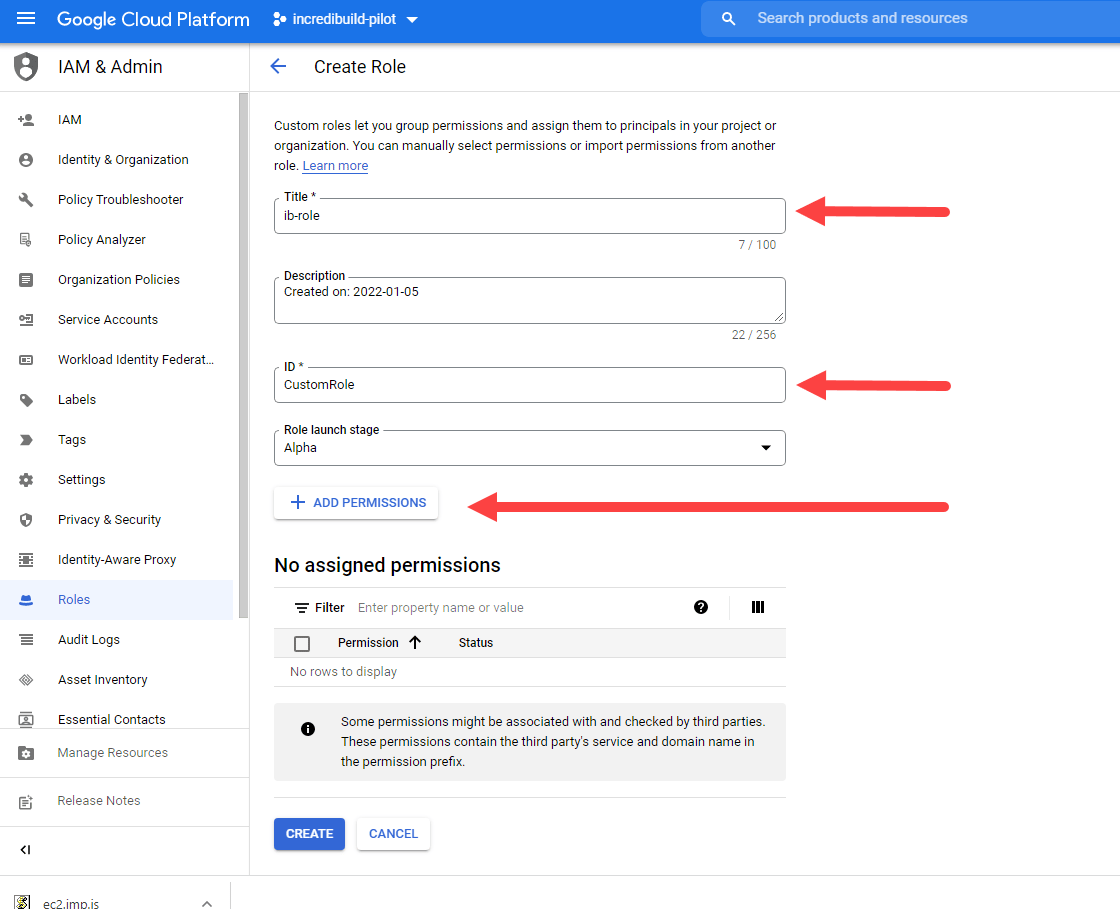Click the Identity-Aware Proxy icon
1120x909 pixels.
pyautogui.click(x=26, y=560)
